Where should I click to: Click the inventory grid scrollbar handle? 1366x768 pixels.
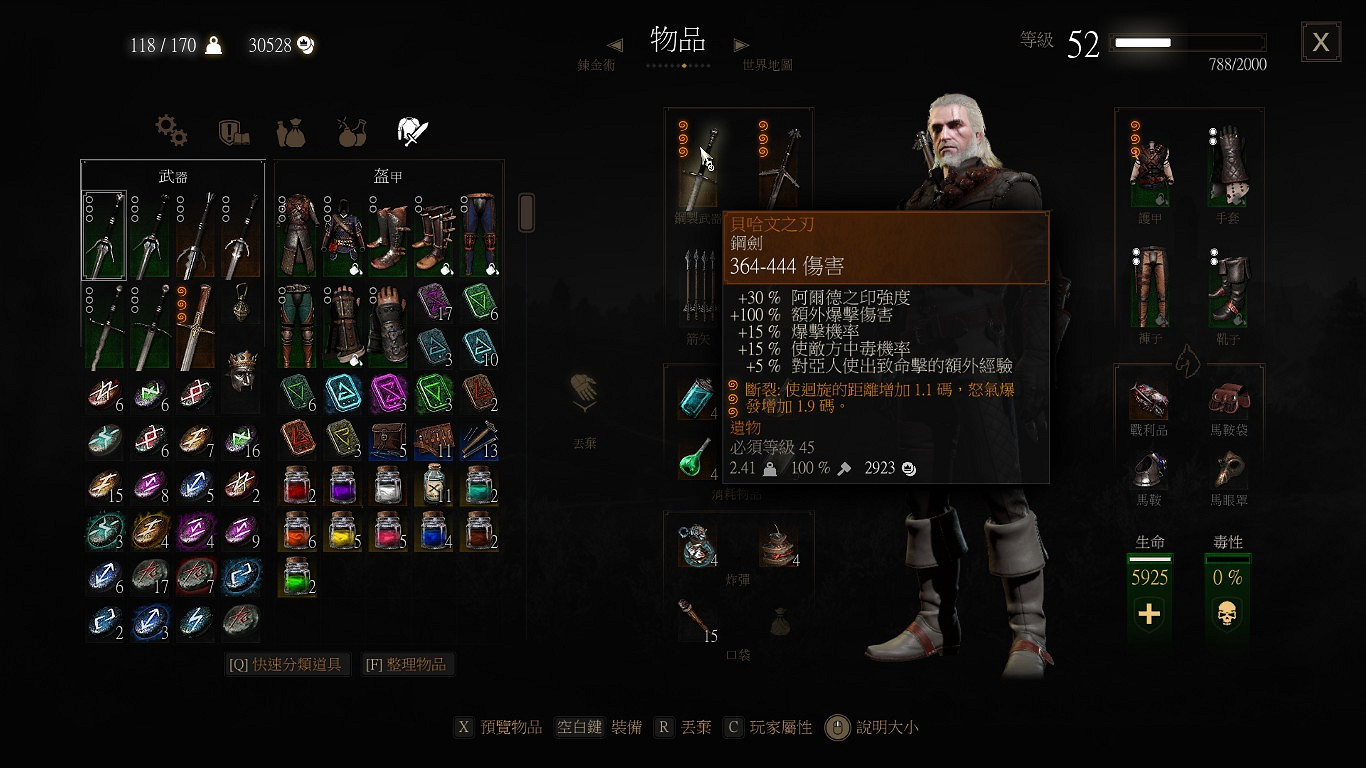coord(526,212)
